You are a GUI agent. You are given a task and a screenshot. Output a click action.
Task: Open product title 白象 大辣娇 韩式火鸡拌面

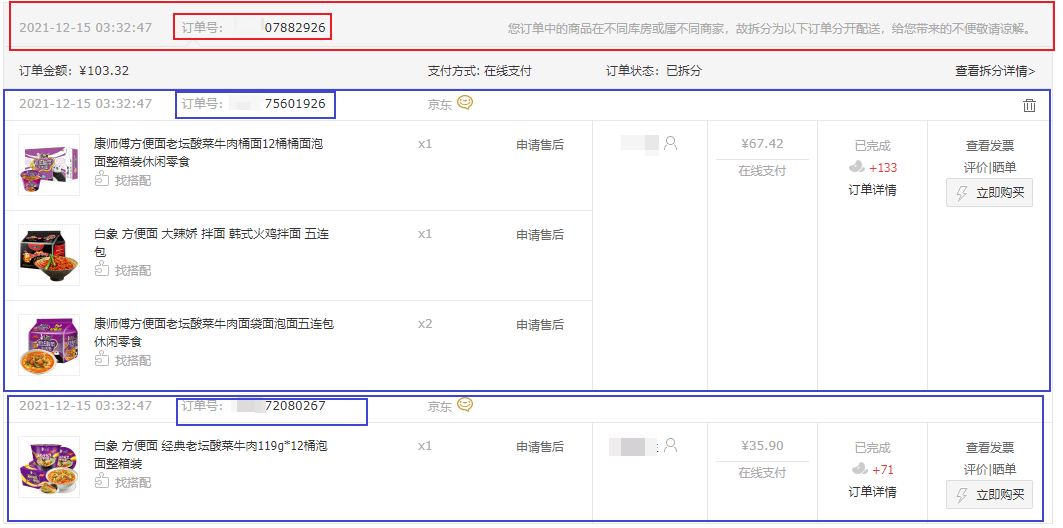pyautogui.click(x=212, y=243)
